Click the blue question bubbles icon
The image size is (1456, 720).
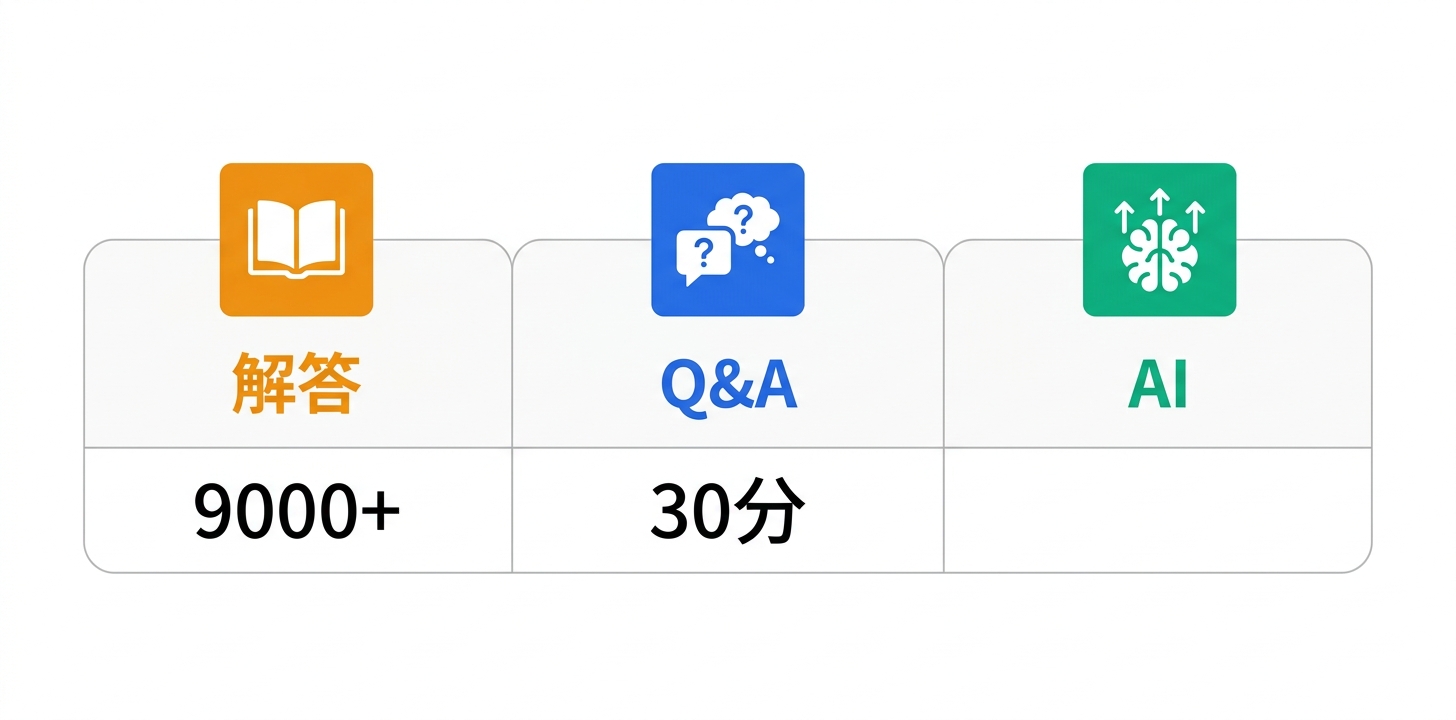(728, 240)
